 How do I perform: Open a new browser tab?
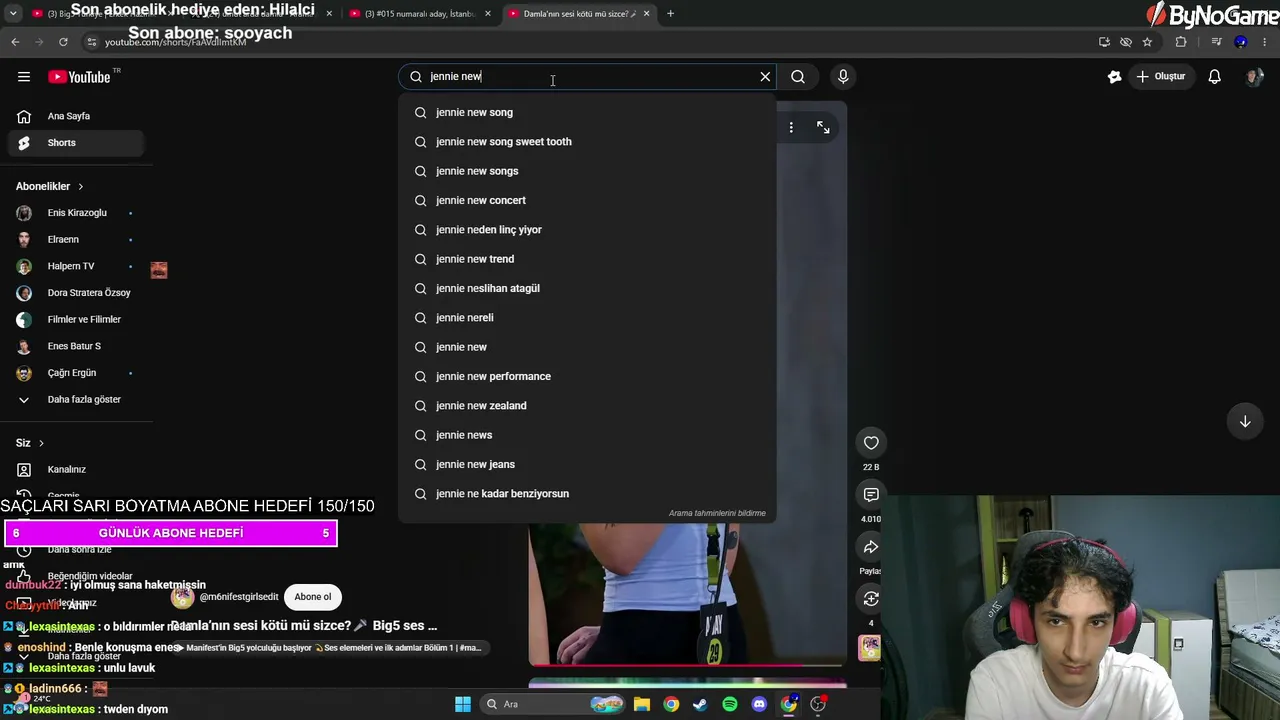click(x=670, y=14)
